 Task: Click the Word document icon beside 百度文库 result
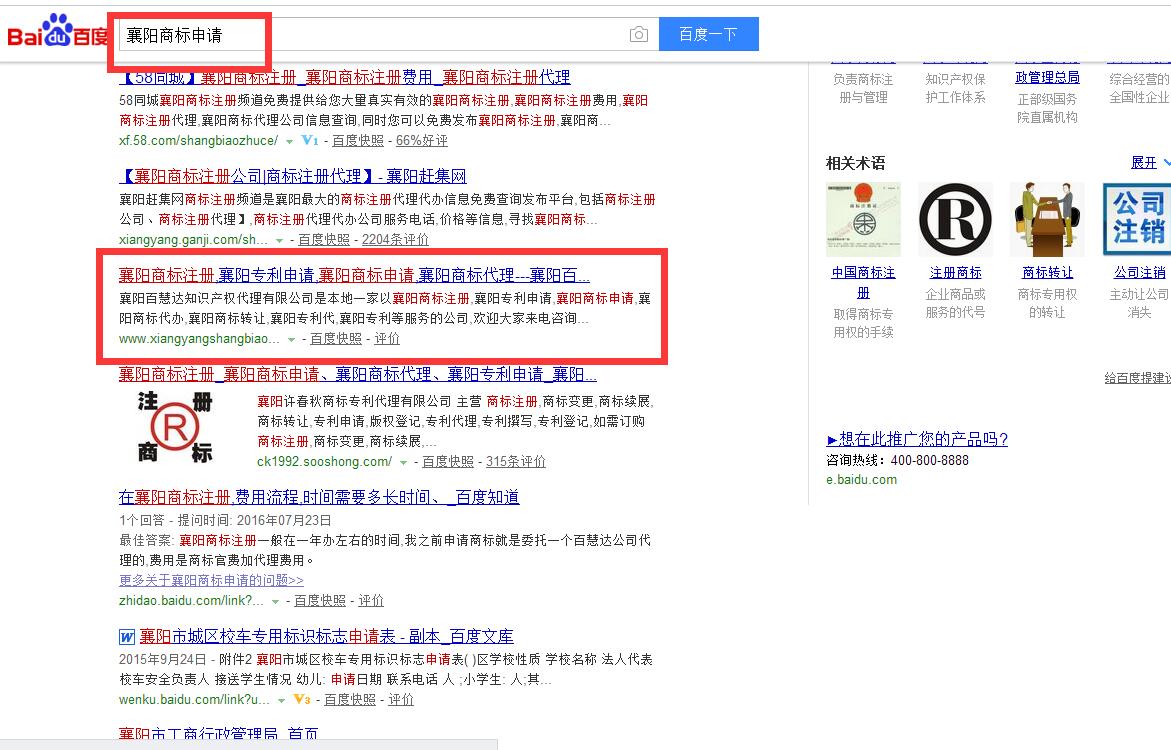tap(127, 636)
